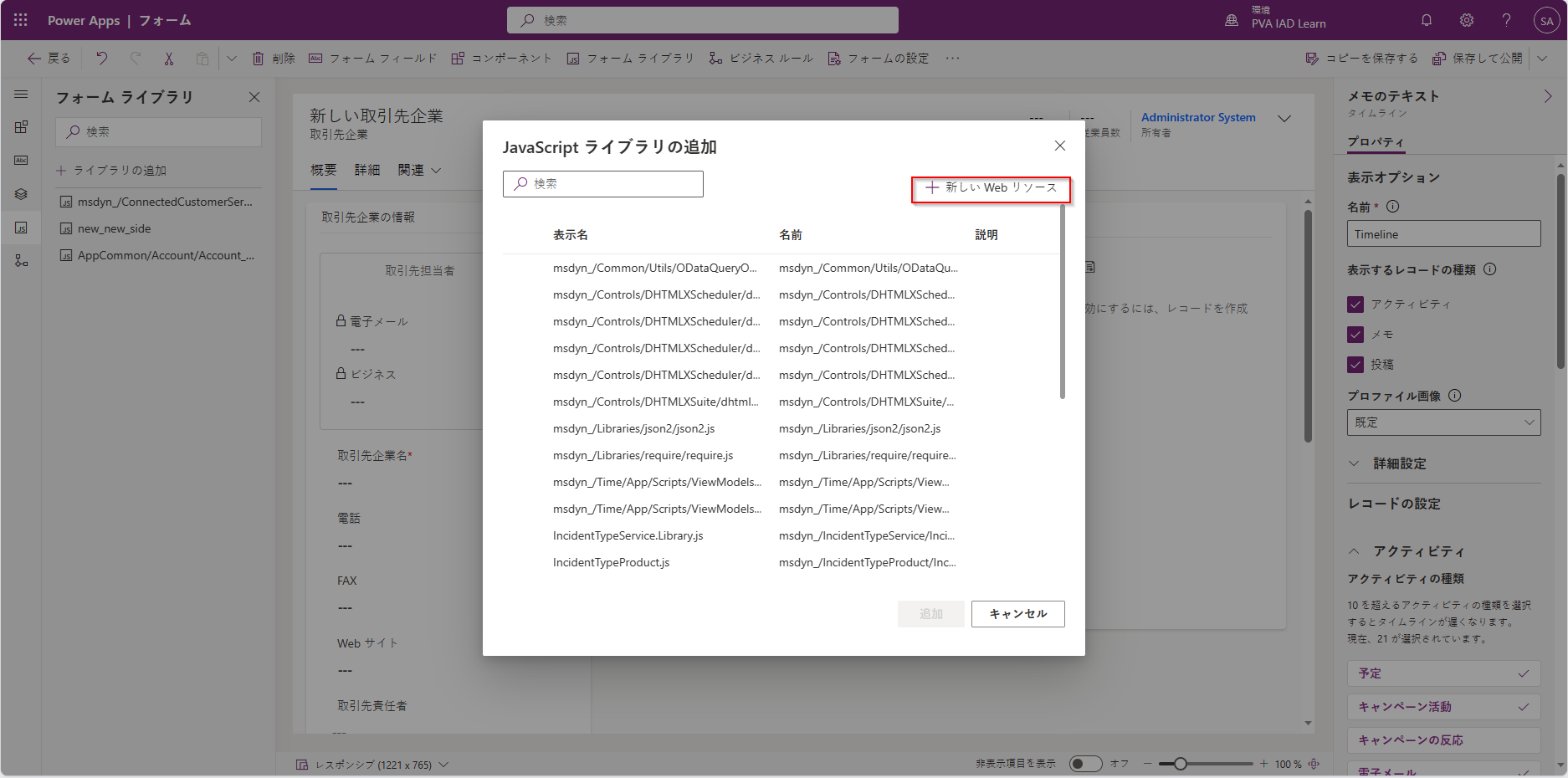Open the SA account avatar

[x=1546, y=21]
